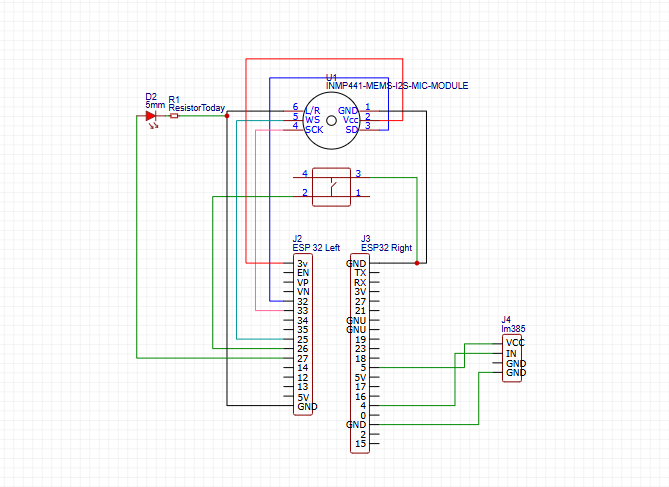Click the lm385 label of J4

[513, 329]
